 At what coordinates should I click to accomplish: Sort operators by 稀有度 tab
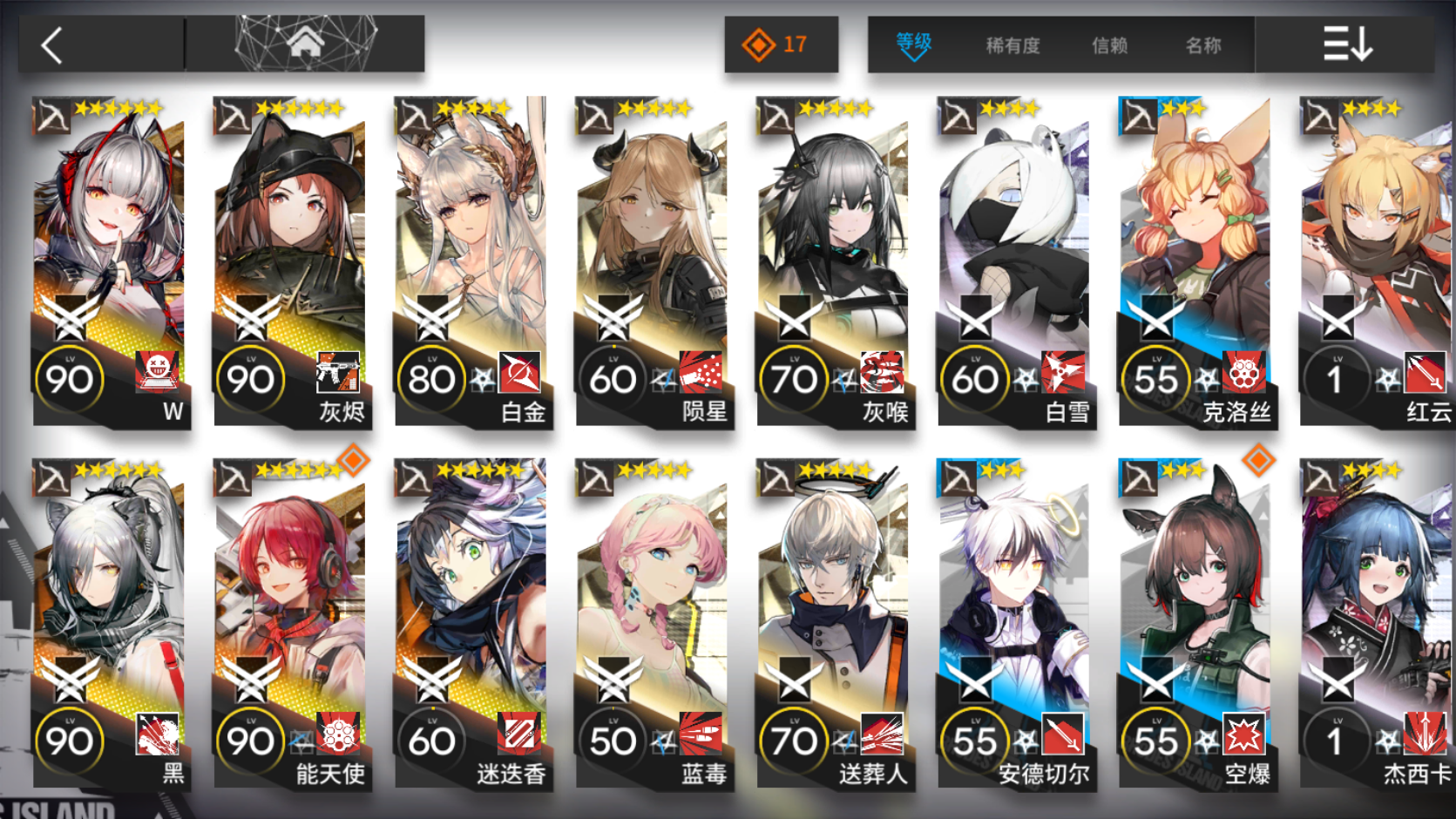coord(1012,45)
